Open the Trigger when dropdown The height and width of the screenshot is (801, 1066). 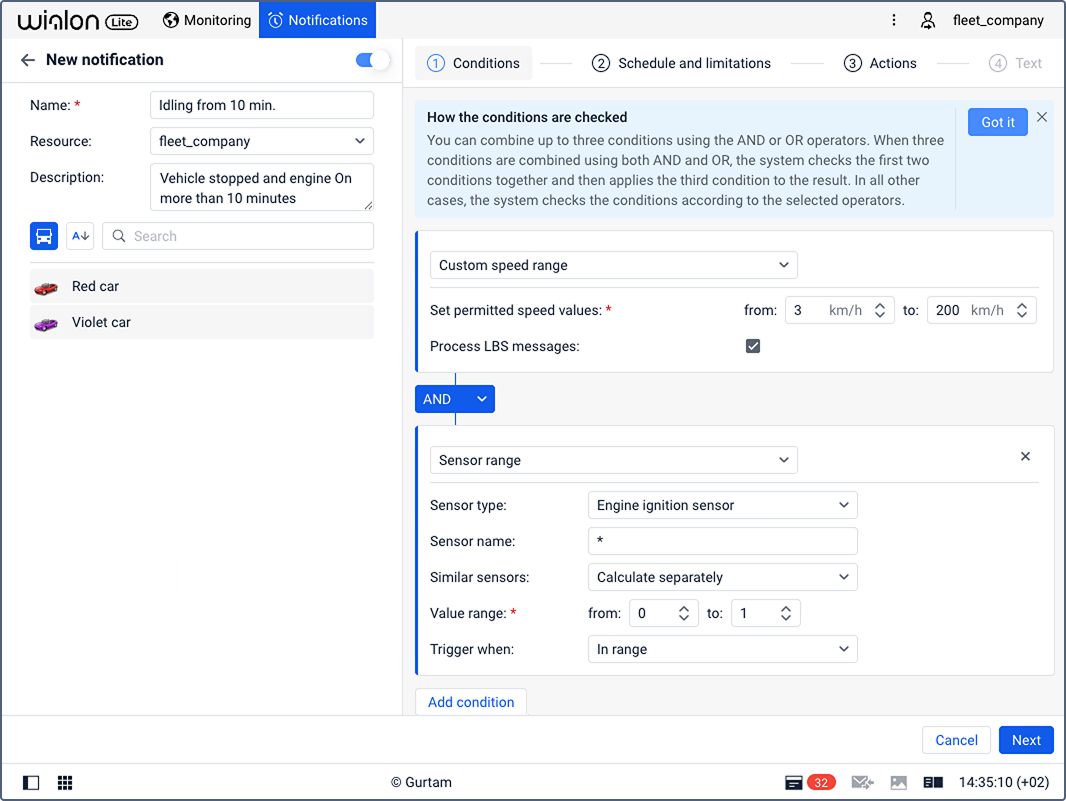coord(722,649)
